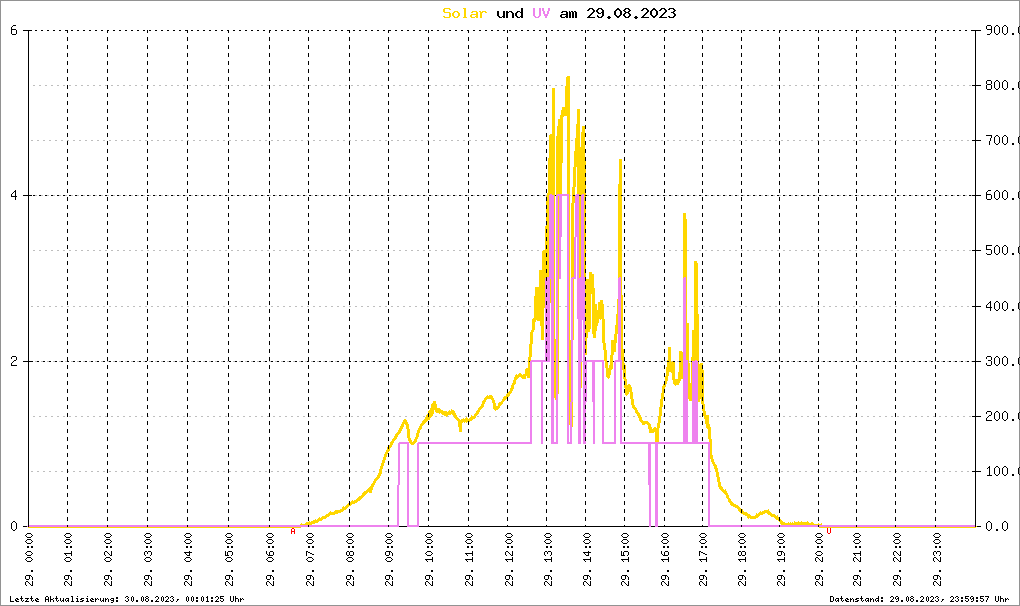1020x606 pixels.
Task: Click the left axis value "2"
Action: (14, 362)
